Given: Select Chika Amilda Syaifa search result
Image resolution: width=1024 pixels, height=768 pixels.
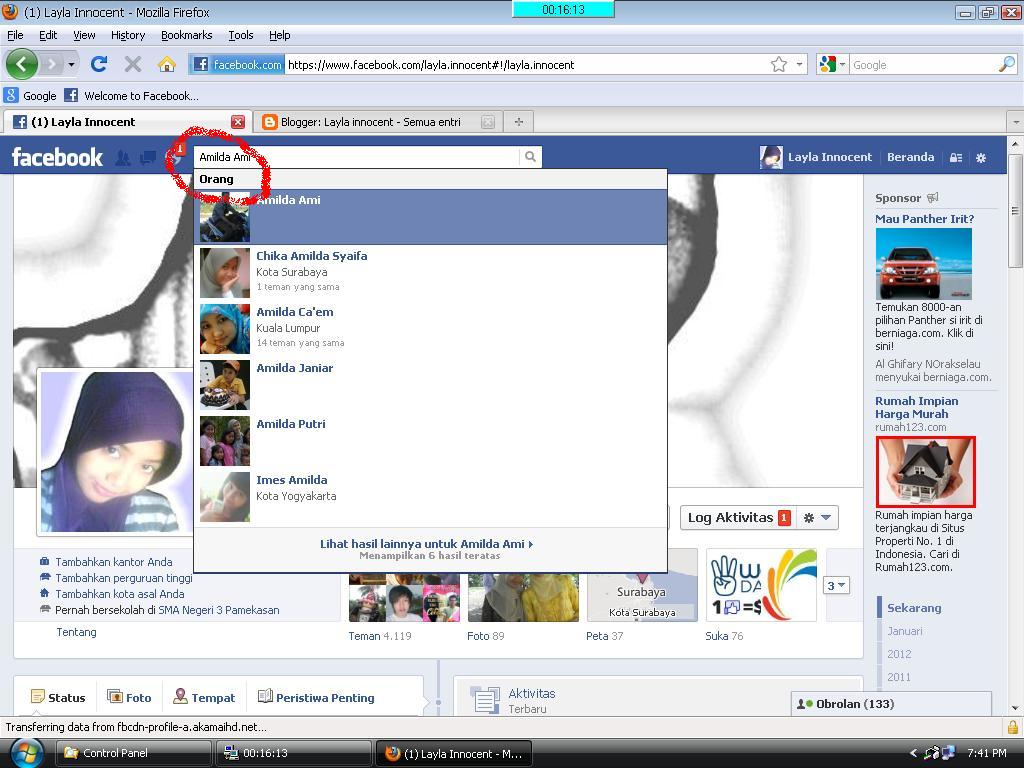Looking at the screenshot, I should [x=431, y=273].
